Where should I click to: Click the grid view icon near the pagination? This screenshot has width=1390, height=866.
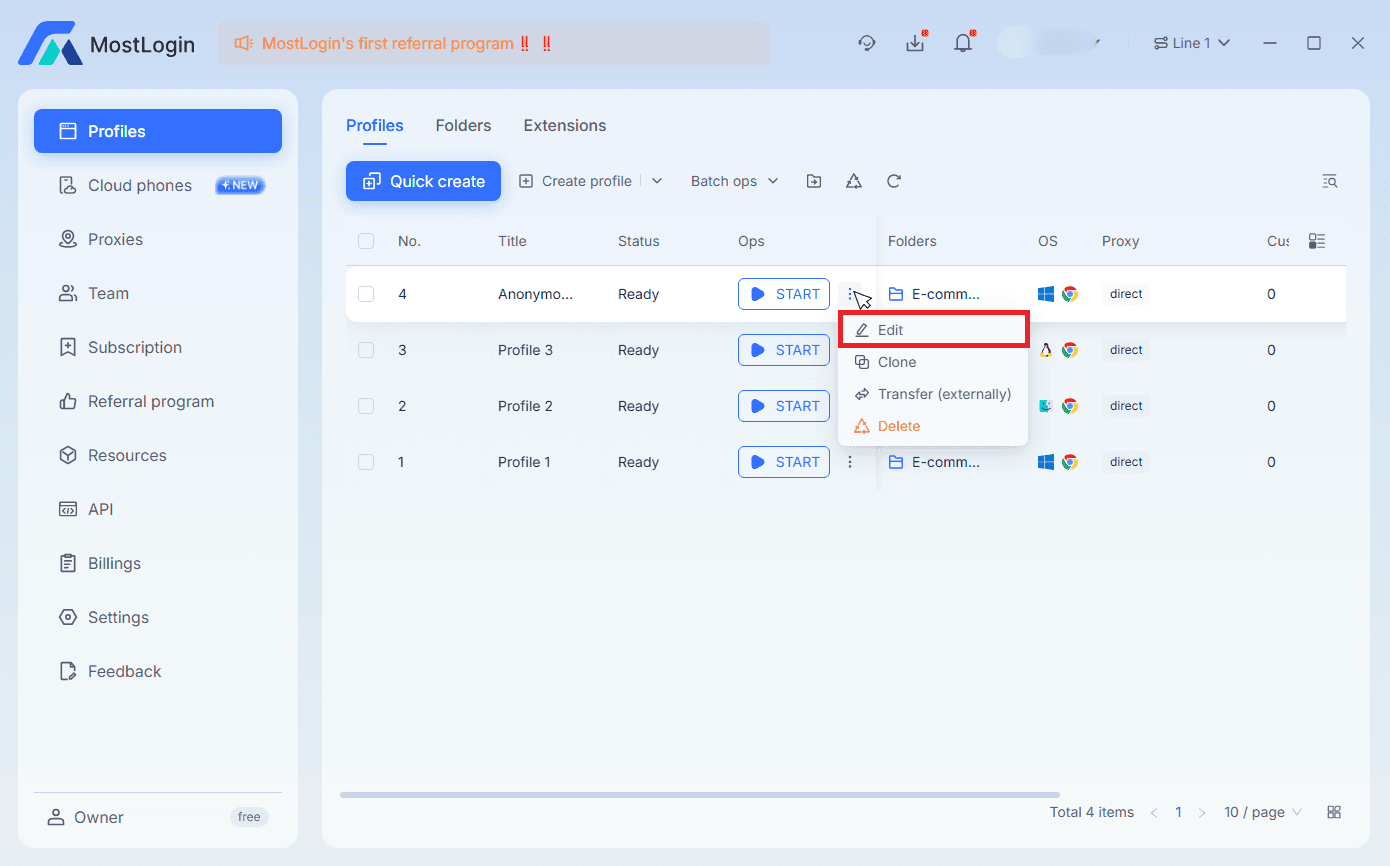pyautogui.click(x=1334, y=812)
